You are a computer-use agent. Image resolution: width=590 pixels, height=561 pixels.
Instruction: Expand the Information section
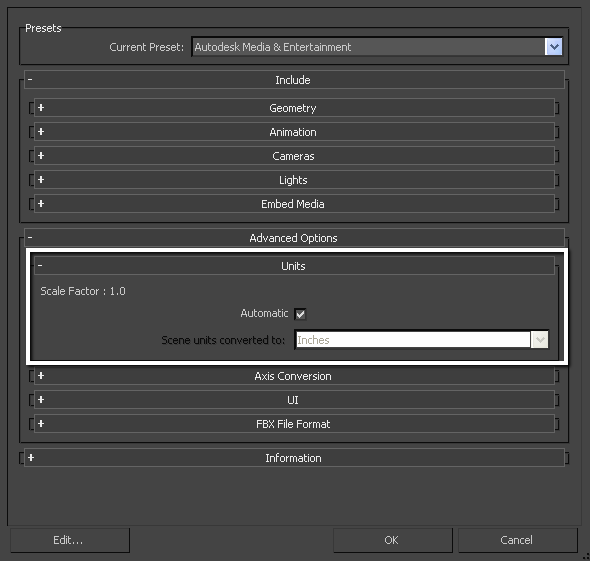[31, 458]
